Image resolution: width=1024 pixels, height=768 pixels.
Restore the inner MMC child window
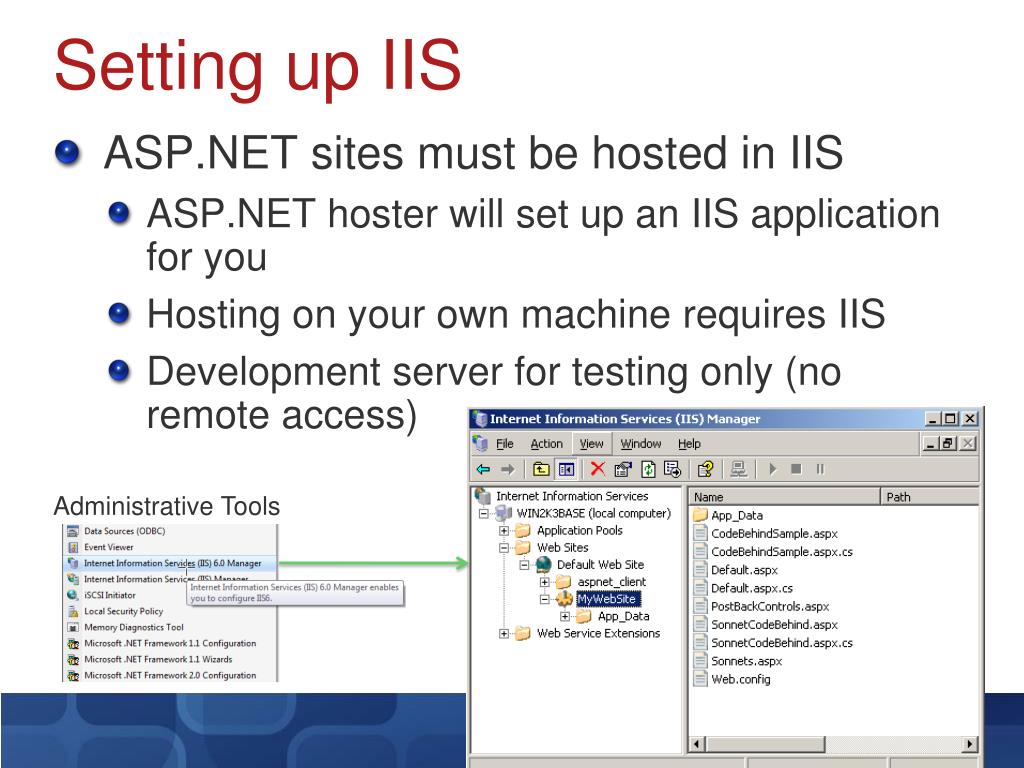click(x=949, y=443)
